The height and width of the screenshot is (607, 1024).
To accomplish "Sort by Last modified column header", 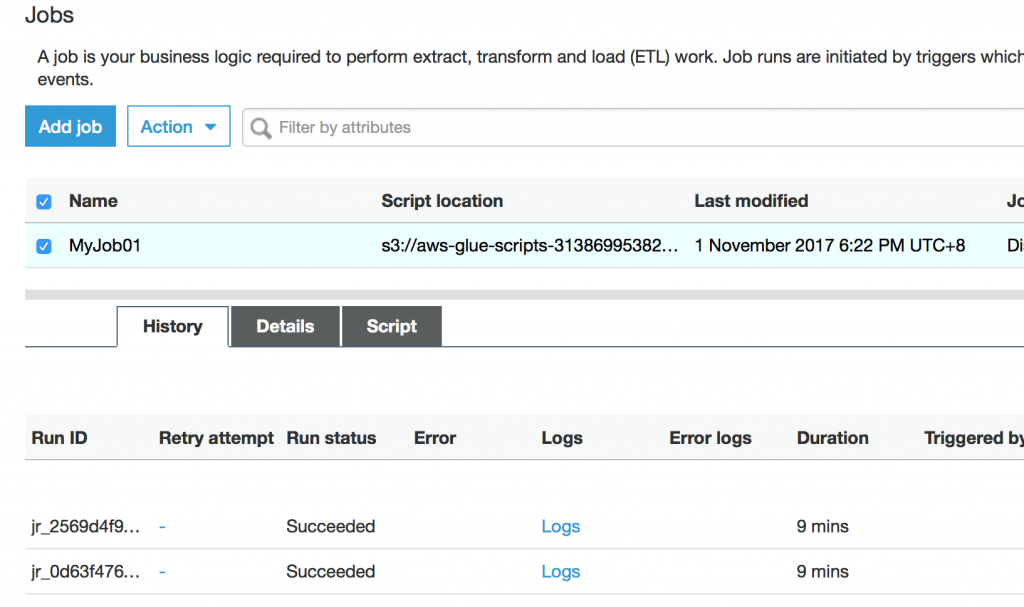I will (751, 201).
